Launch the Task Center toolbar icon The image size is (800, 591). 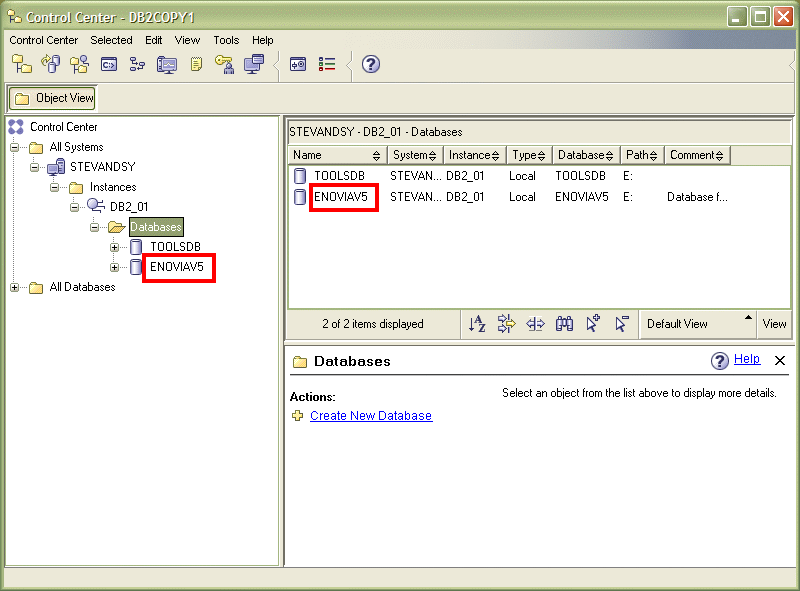(137, 64)
